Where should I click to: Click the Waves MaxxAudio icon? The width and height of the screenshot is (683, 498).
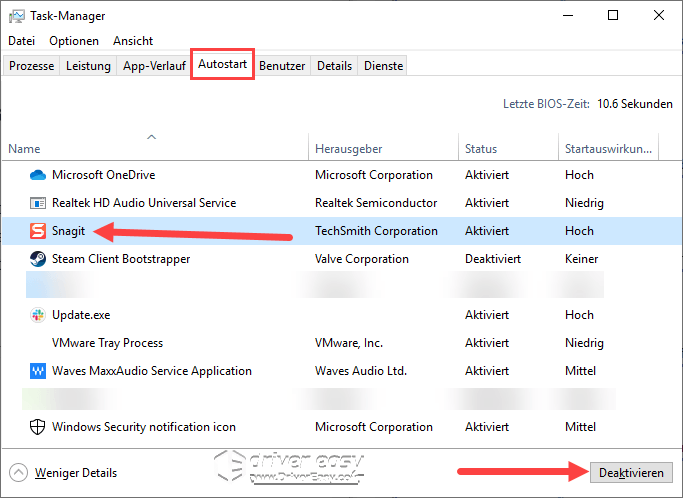point(37,371)
